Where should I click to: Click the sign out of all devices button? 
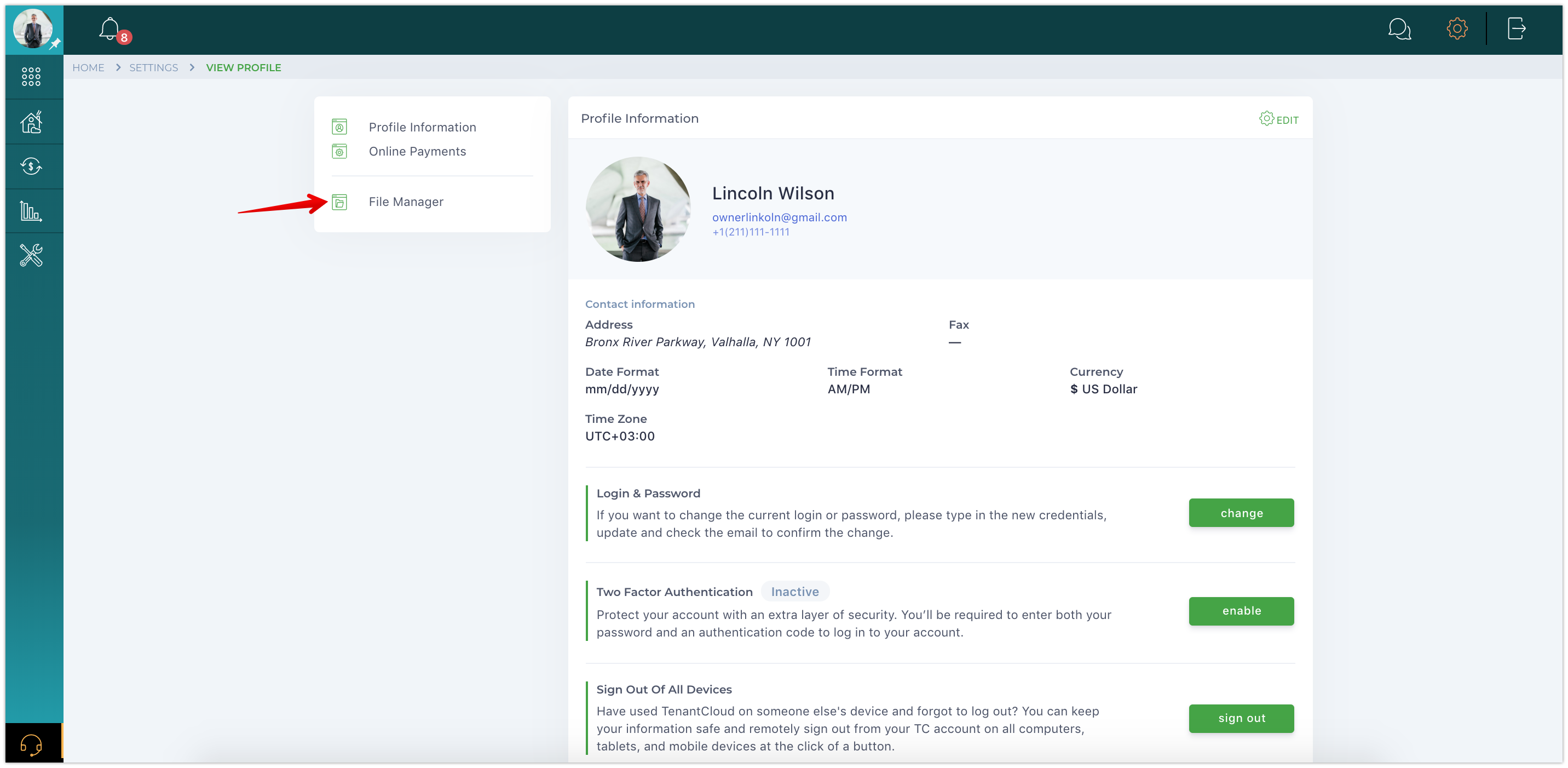(x=1241, y=719)
